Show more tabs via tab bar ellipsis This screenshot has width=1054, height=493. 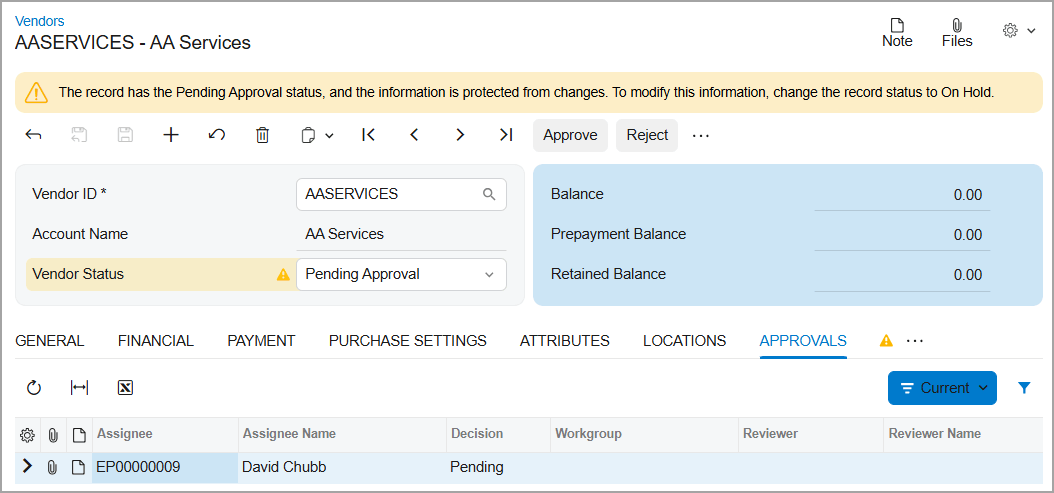(915, 341)
